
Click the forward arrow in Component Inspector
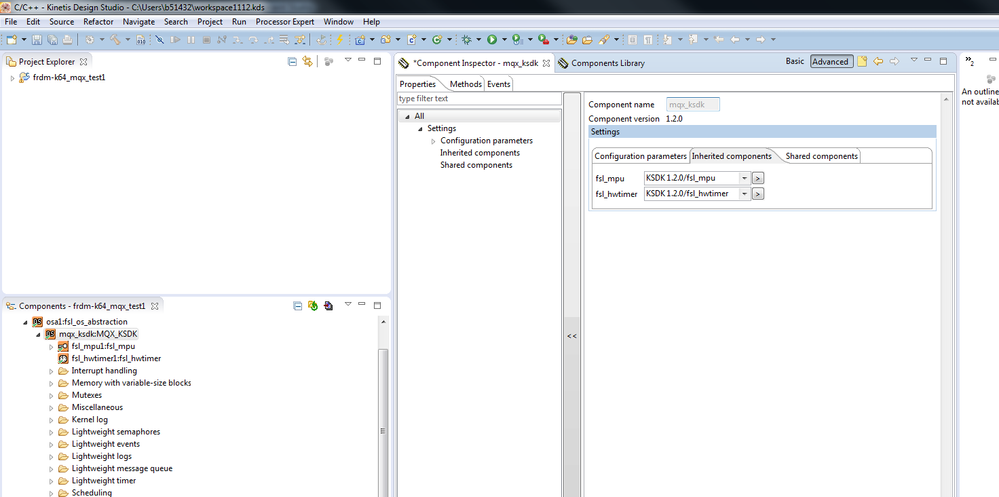[894, 62]
